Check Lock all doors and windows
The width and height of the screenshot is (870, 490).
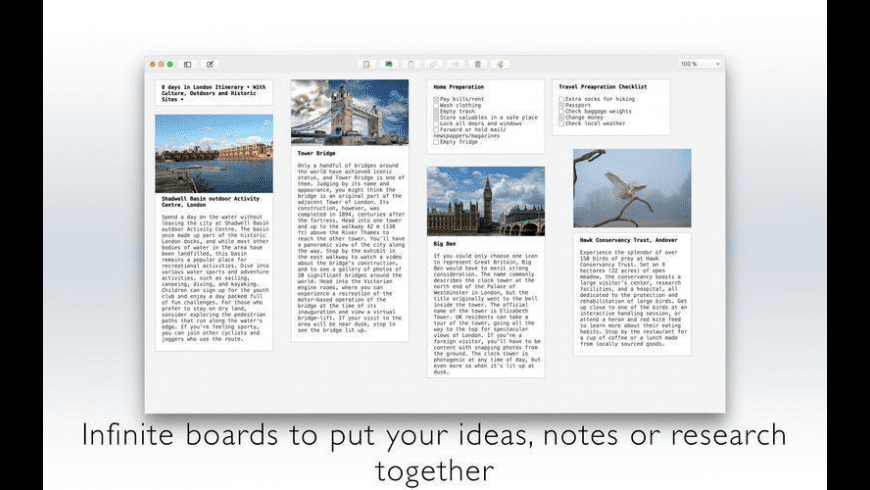tap(436, 124)
